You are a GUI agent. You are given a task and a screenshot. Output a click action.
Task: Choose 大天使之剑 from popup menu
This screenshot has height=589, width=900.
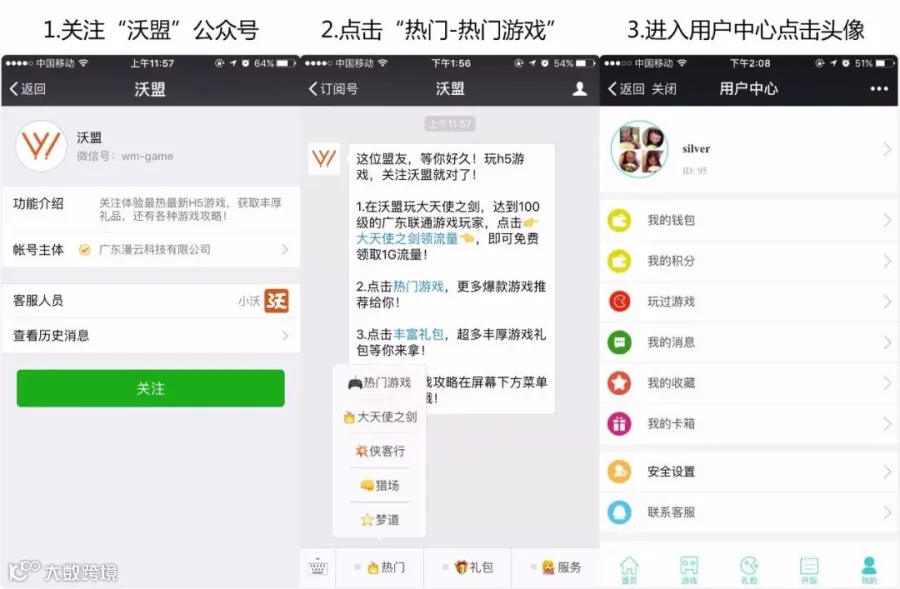coord(379,417)
